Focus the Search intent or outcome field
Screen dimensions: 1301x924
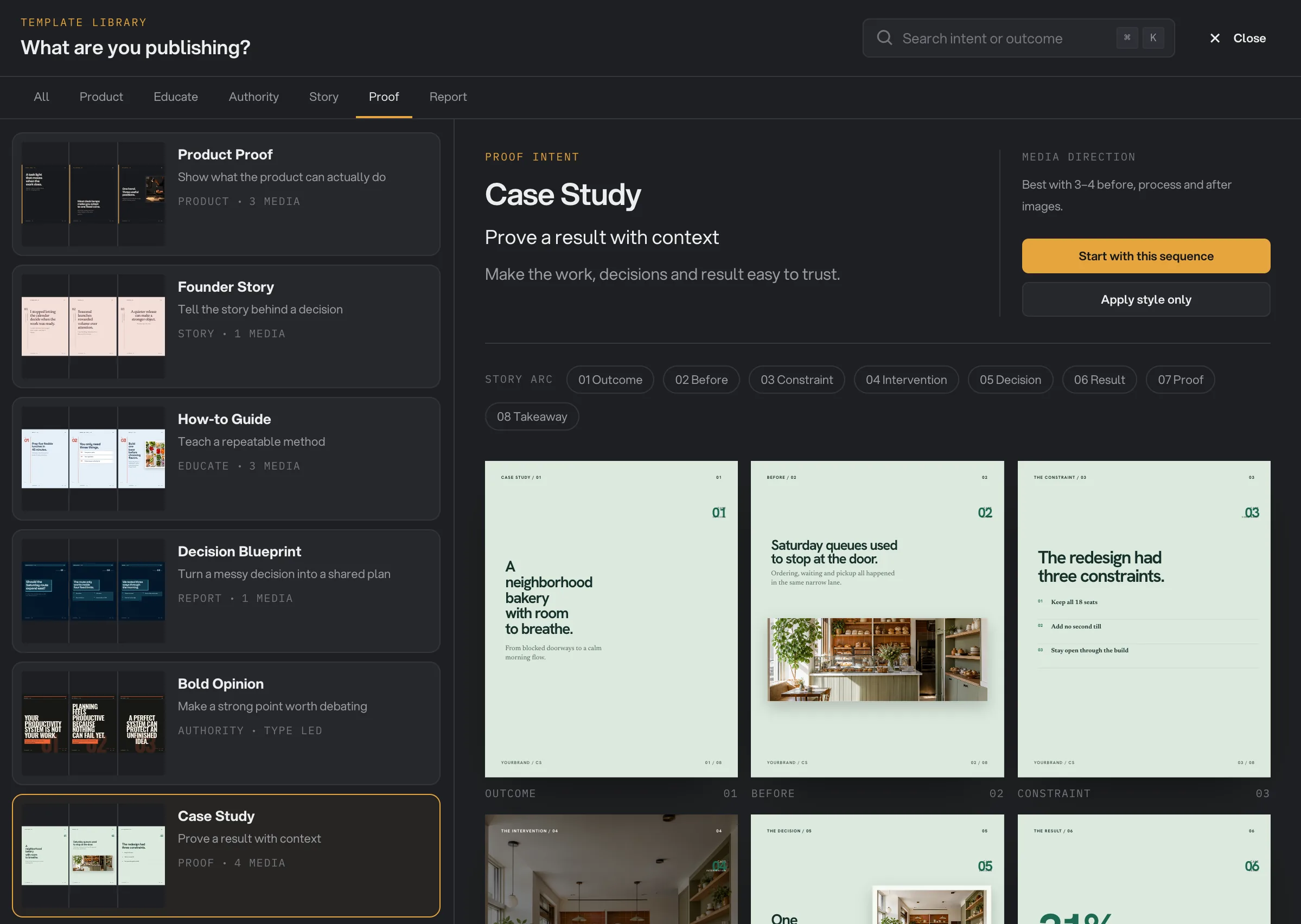click(1018, 38)
